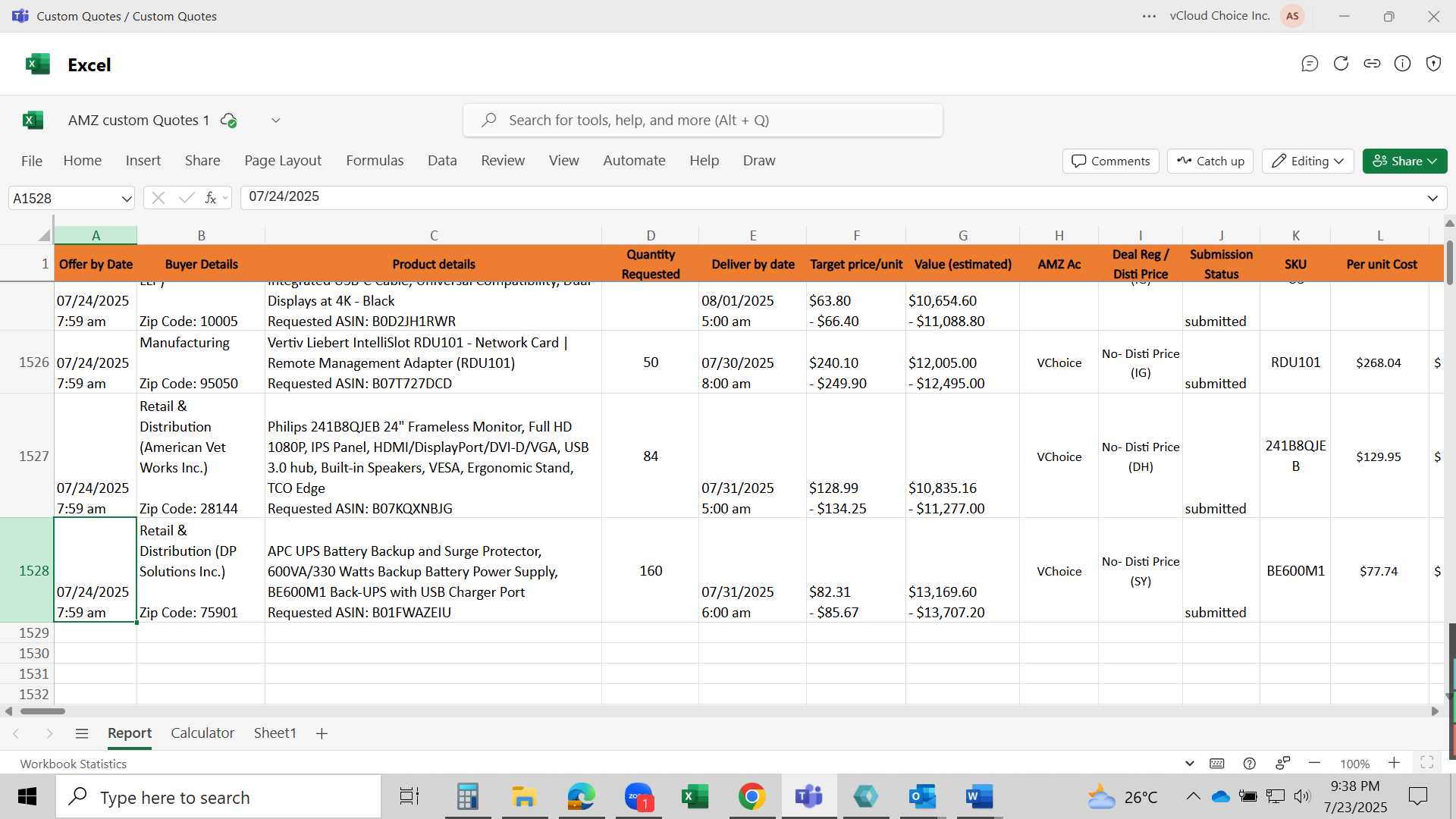Select SKU cell BE600M1
The width and height of the screenshot is (1456, 819).
(1295, 570)
